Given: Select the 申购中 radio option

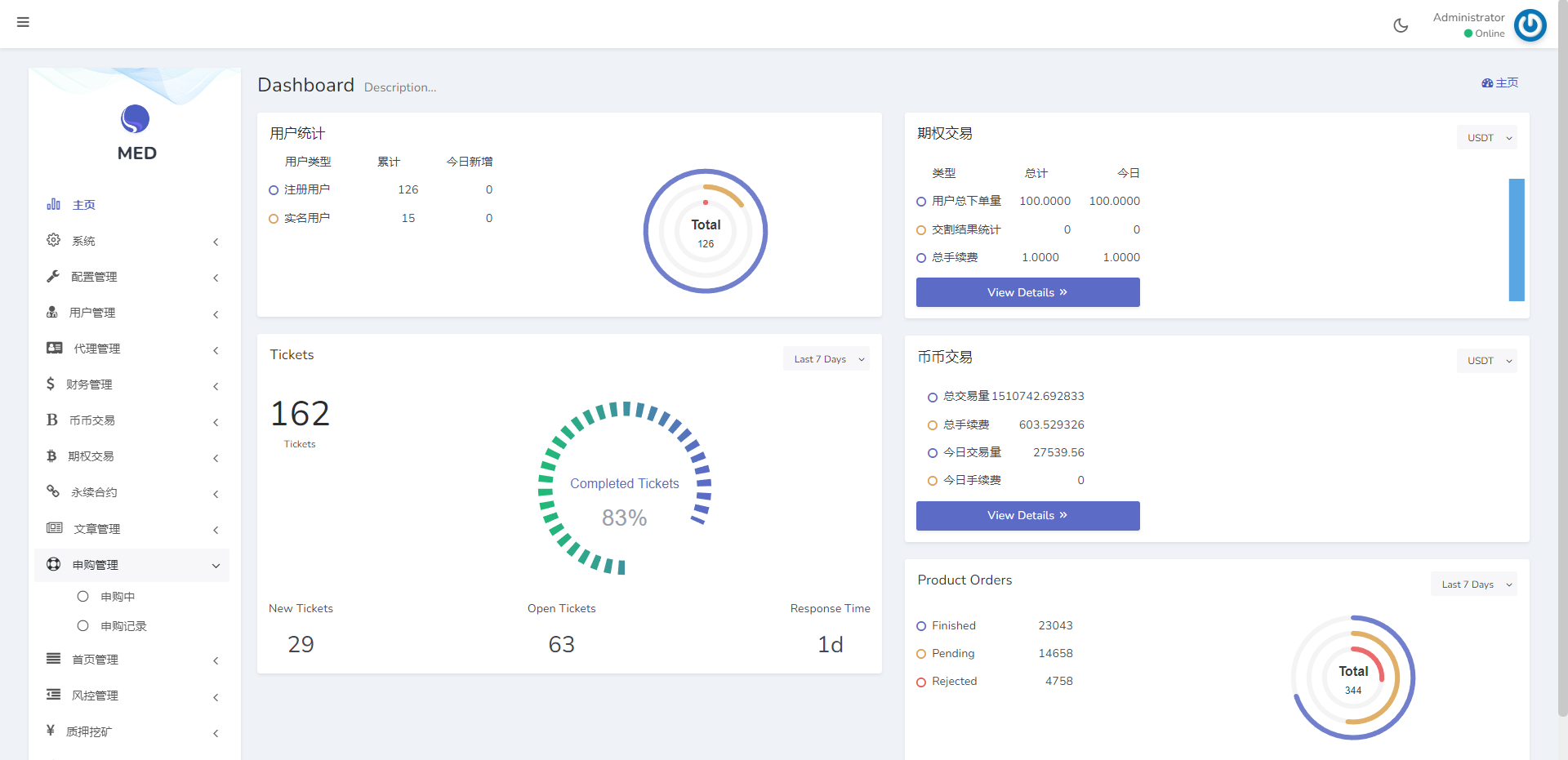Looking at the screenshot, I should click(82, 597).
